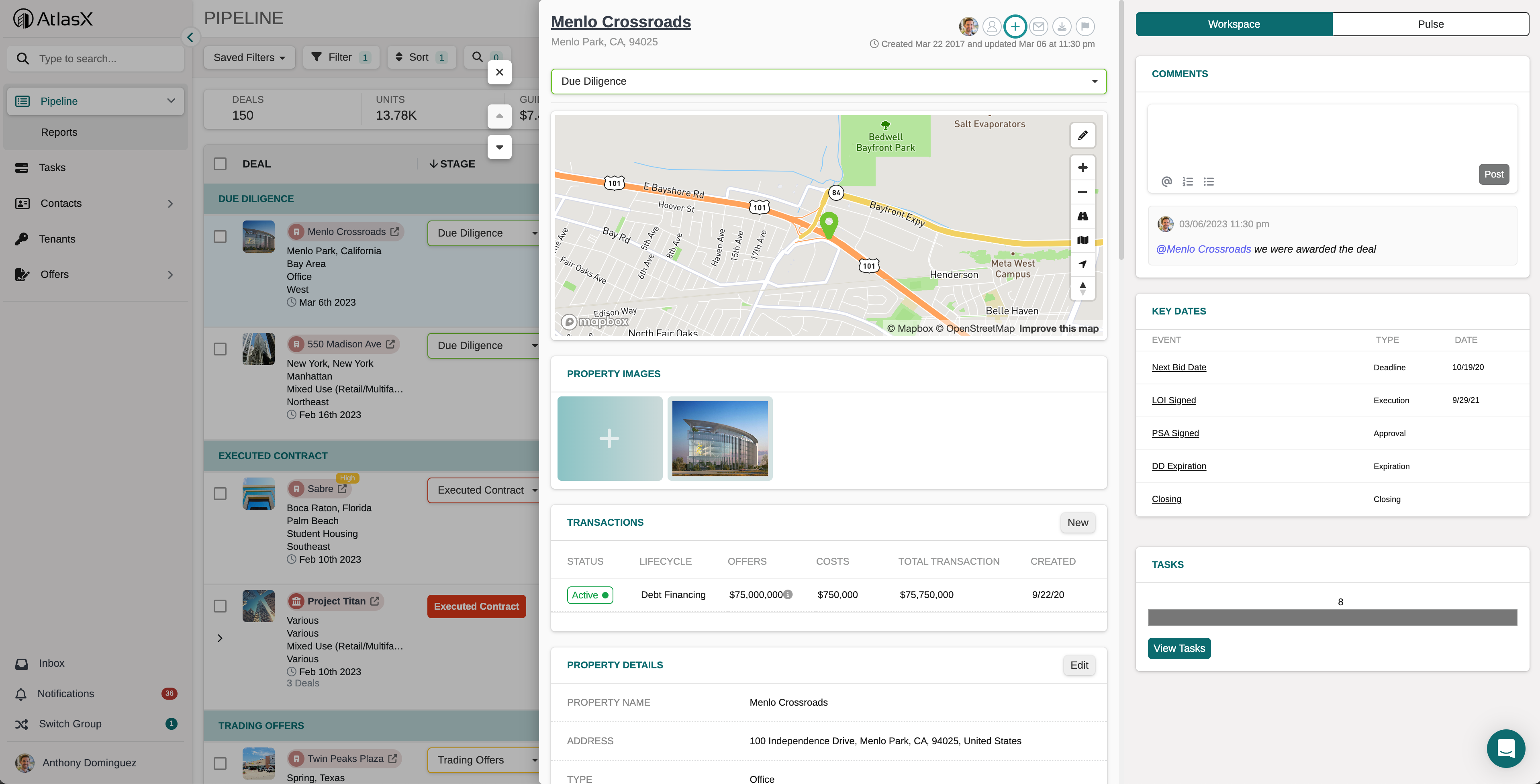Collapse the left sidebar arrow
Screen dimensions: 1540x784
coord(190,37)
